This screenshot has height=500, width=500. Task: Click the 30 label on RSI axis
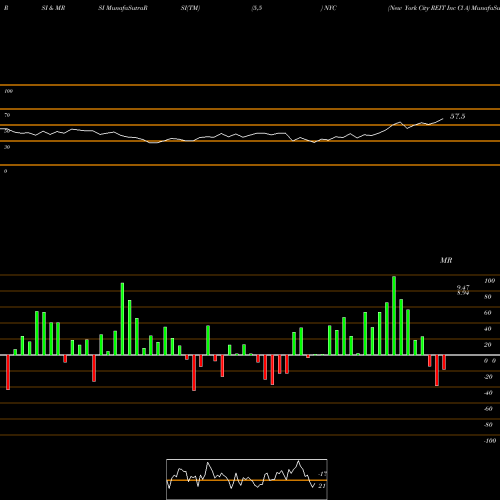[7, 147]
